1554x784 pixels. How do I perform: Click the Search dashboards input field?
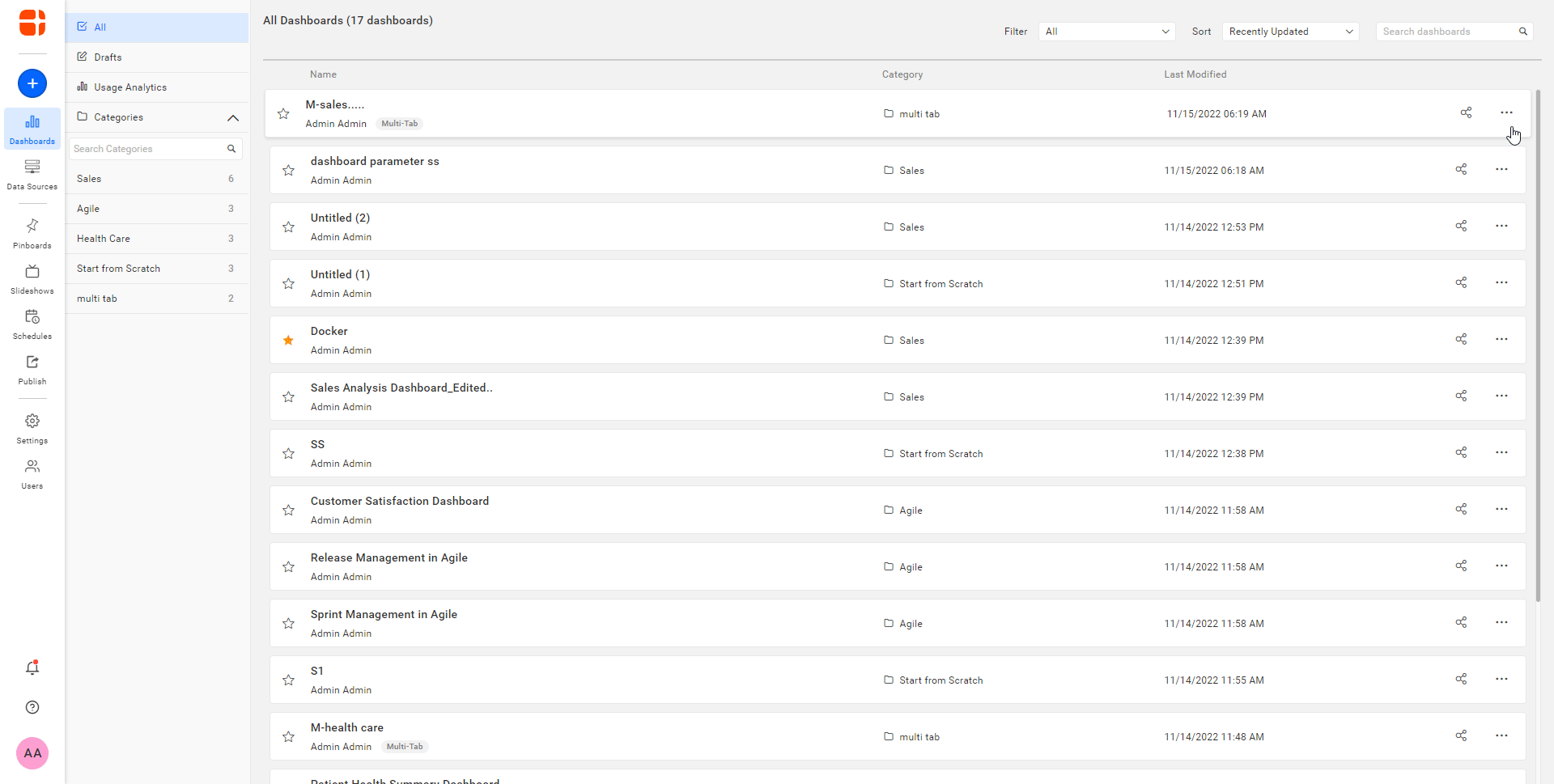(1446, 32)
